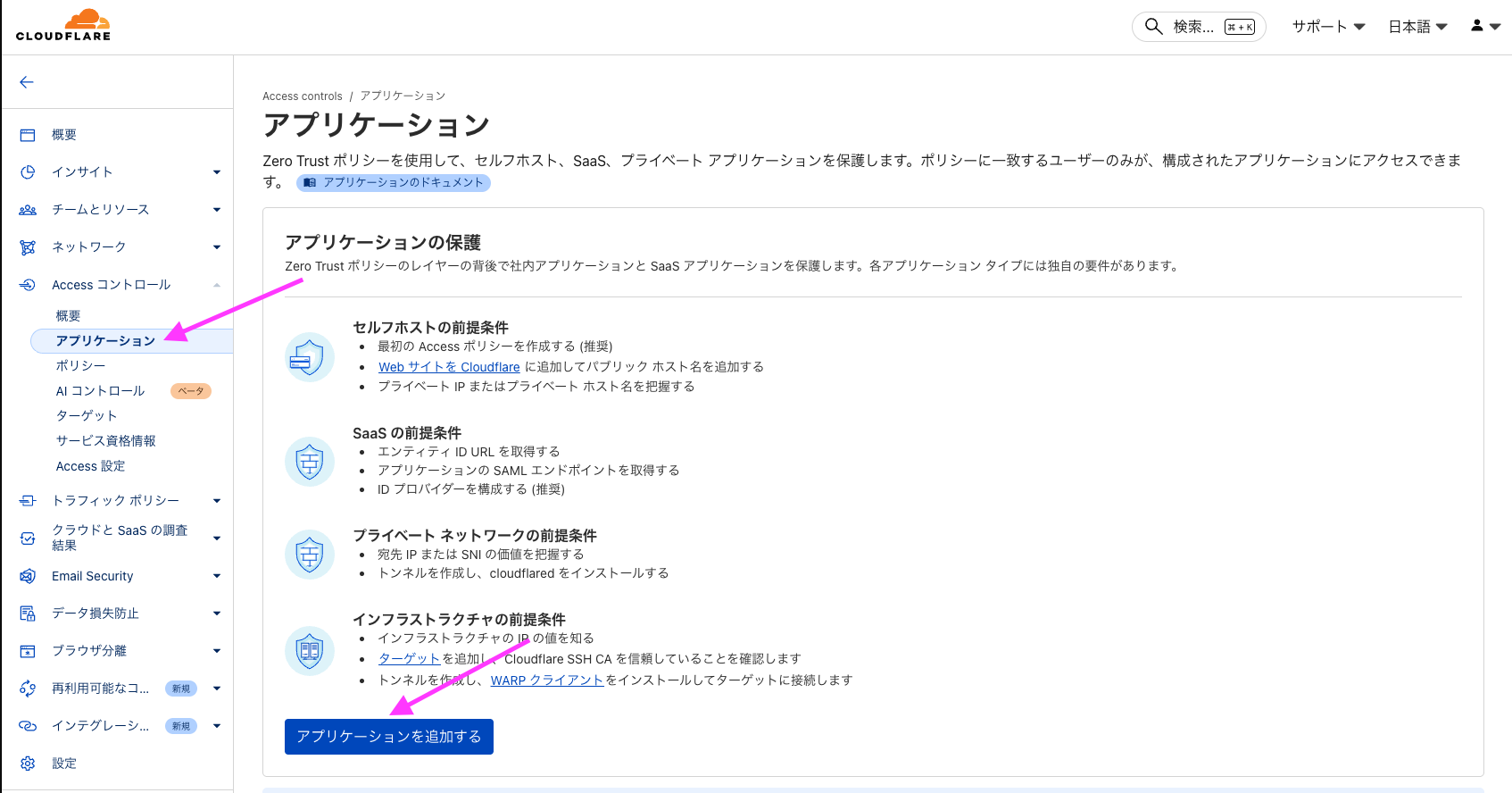The height and width of the screenshot is (793, 1512).
Task: Open Access 設定 in the sidebar
Action: (x=90, y=466)
